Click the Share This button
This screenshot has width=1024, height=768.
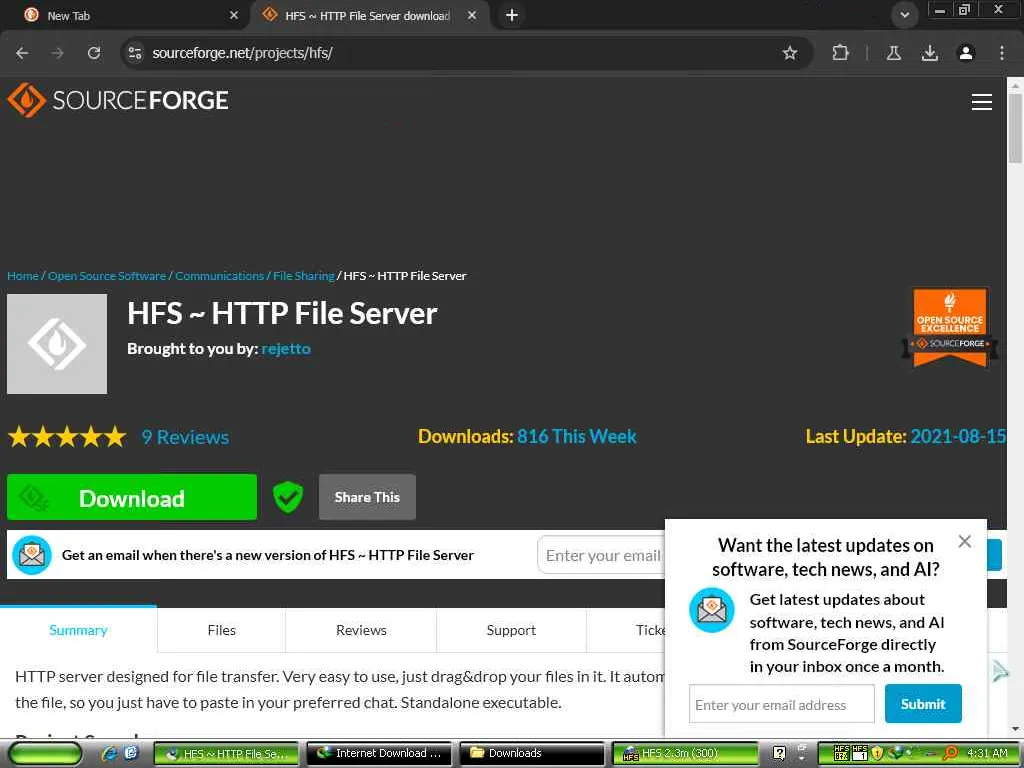[x=367, y=498]
